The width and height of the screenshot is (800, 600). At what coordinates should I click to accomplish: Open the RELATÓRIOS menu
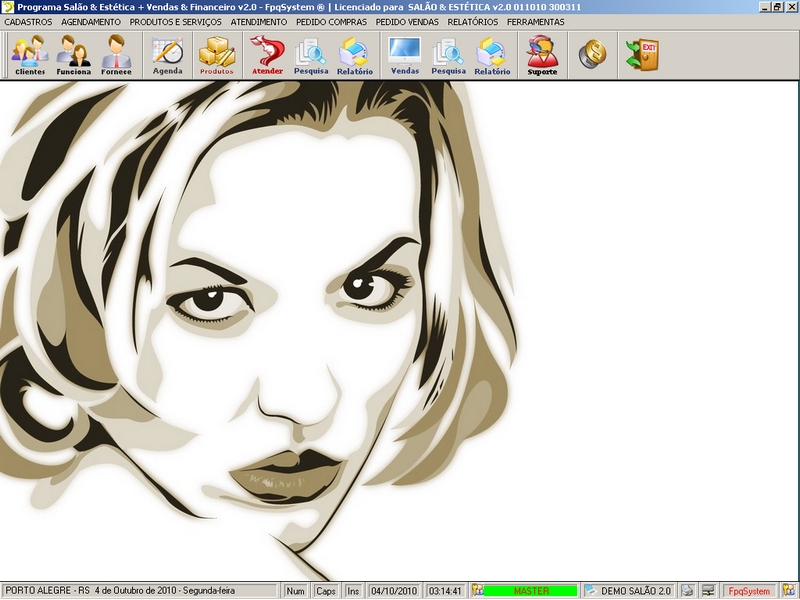tap(472, 22)
